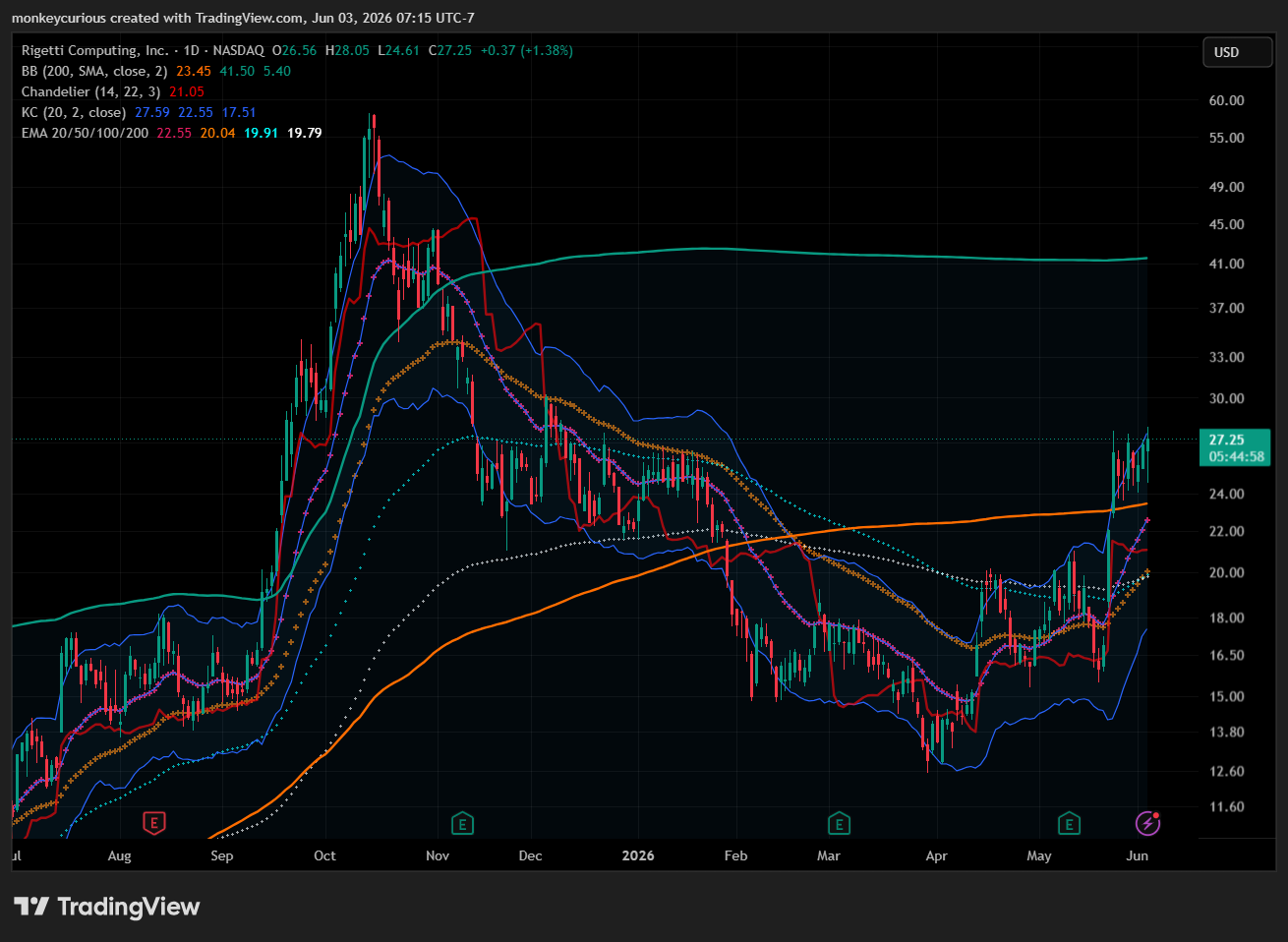Click the change value +0.37 (+1.38%)
The height and width of the screenshot is (942, 1288).
click(527, 50)
